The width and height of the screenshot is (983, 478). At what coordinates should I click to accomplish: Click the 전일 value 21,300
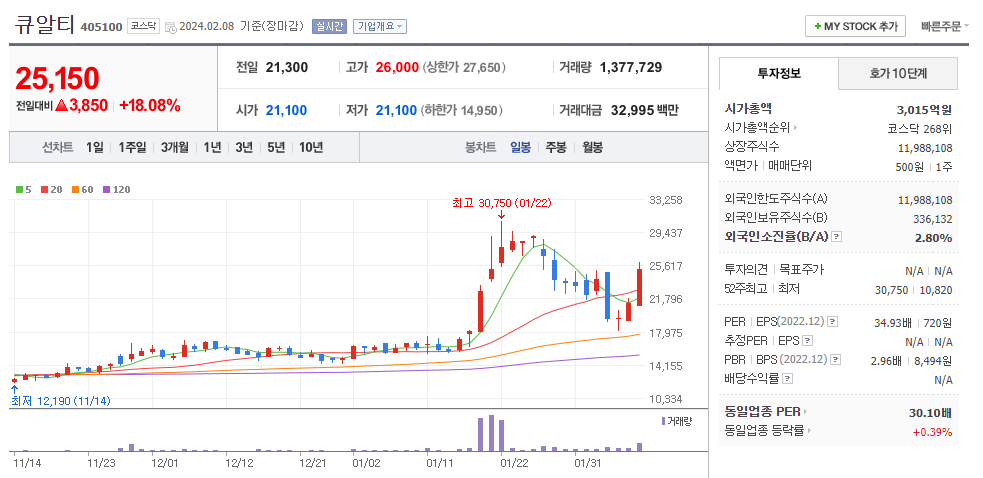tap(286, 67)
